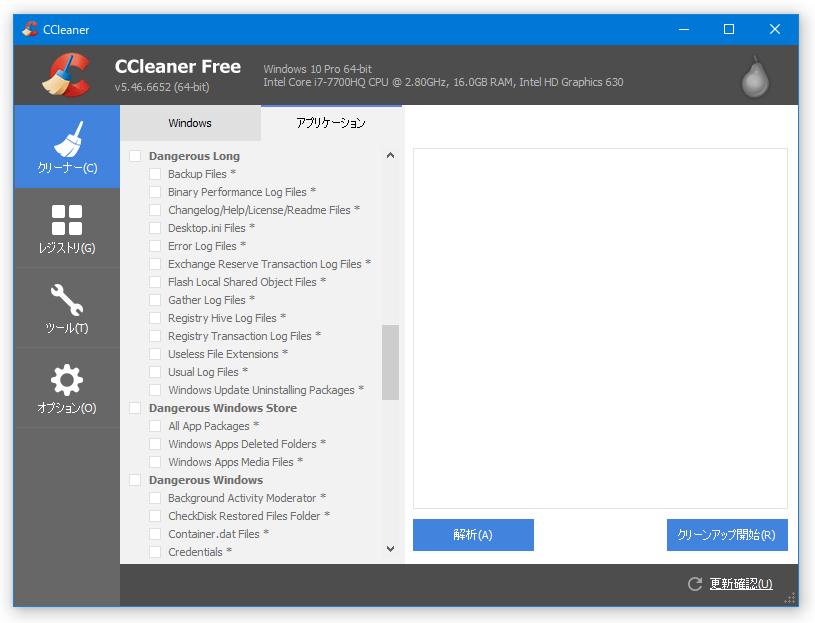This screenshot has width=815, height=623.
Task: Open the 更新確認(U) update link
Action: (x=741, y=584)
